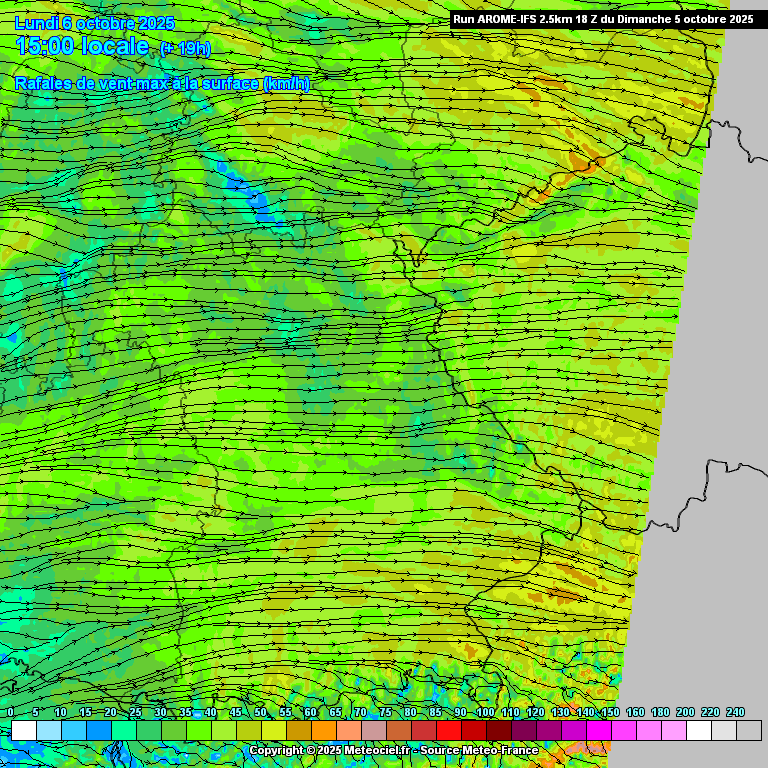Click the 'Lundi 6 octobre 2025' date text
The image size is (768, 768).
pyautogui.click(x=95, y=23)
